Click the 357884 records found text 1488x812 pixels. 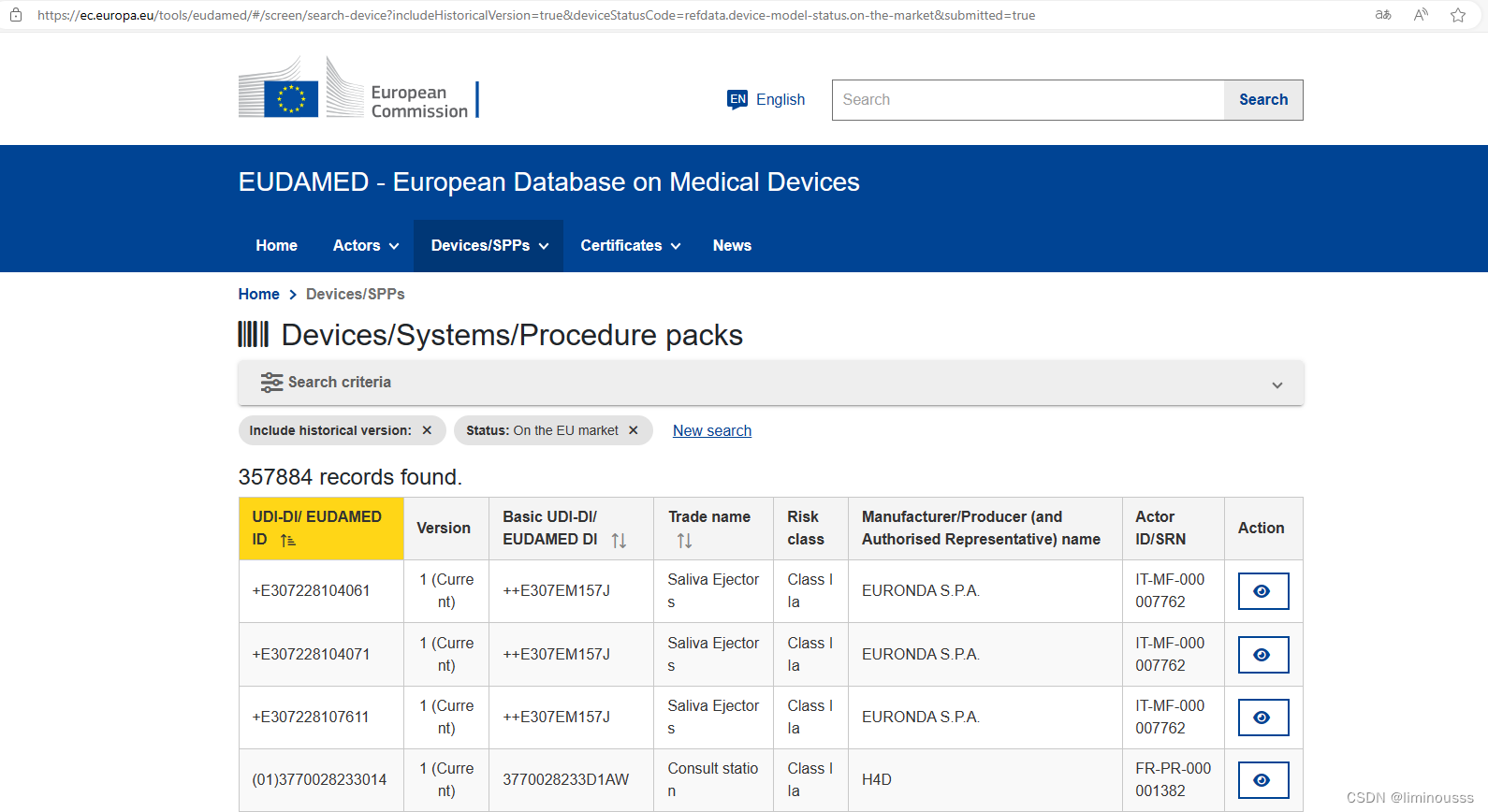(x=350, y=477)
